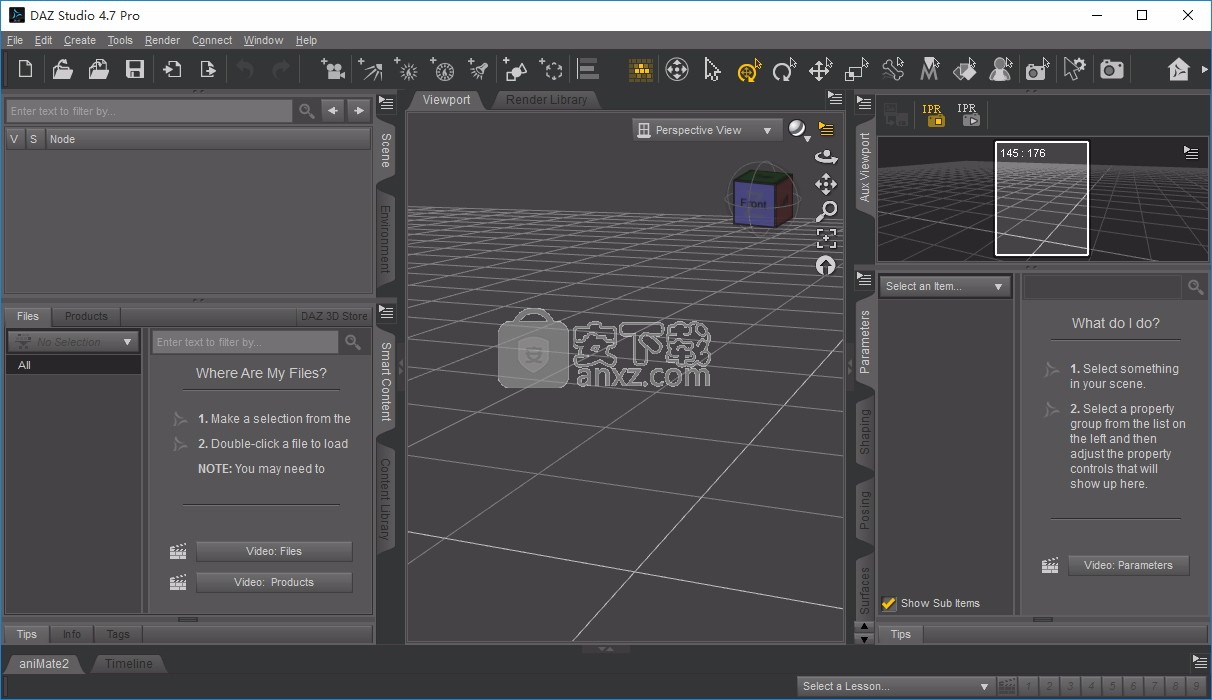This screenshot has width=1212, height=700.
Task: Toggle the brick grid viewport layout button
Action: tap(640, 69)
